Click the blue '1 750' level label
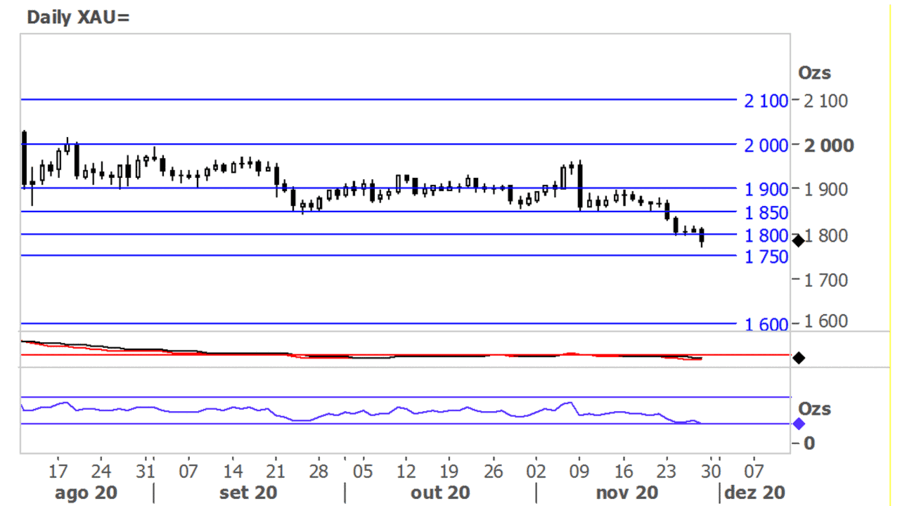 (x=766, y=257)
